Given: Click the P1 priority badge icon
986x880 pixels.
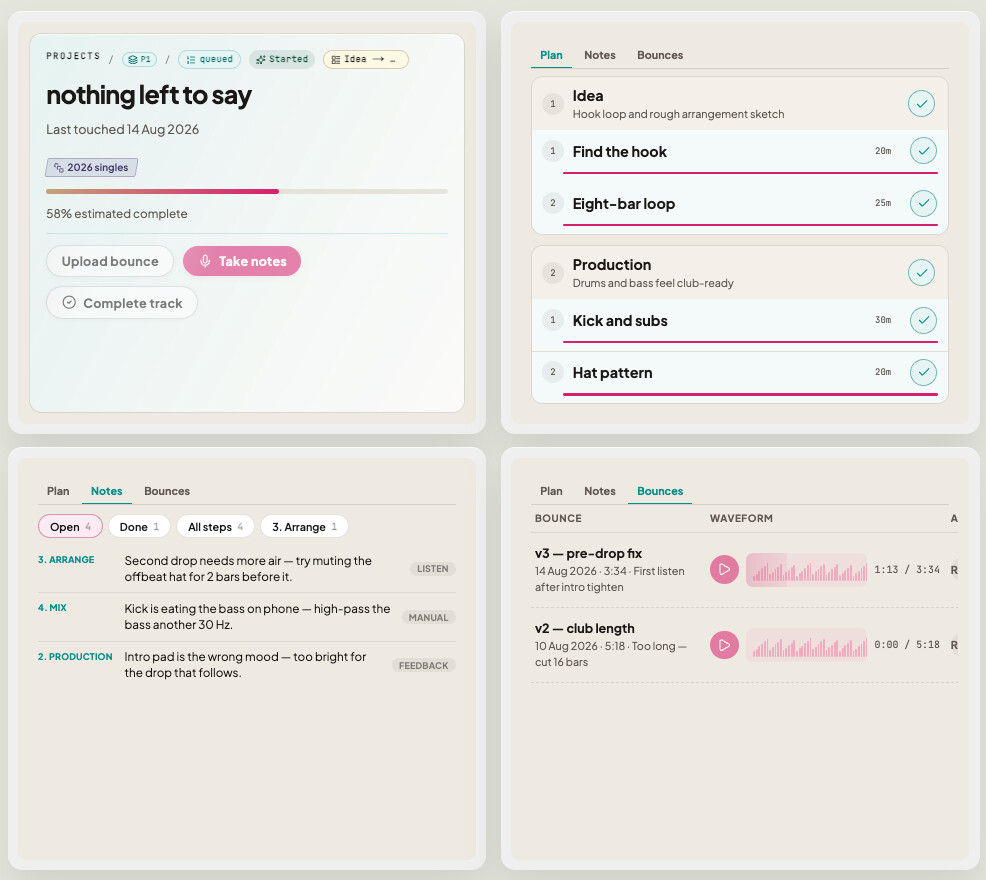Looking at the screenshot, I should pyautogui.click(x=139, y=59).
